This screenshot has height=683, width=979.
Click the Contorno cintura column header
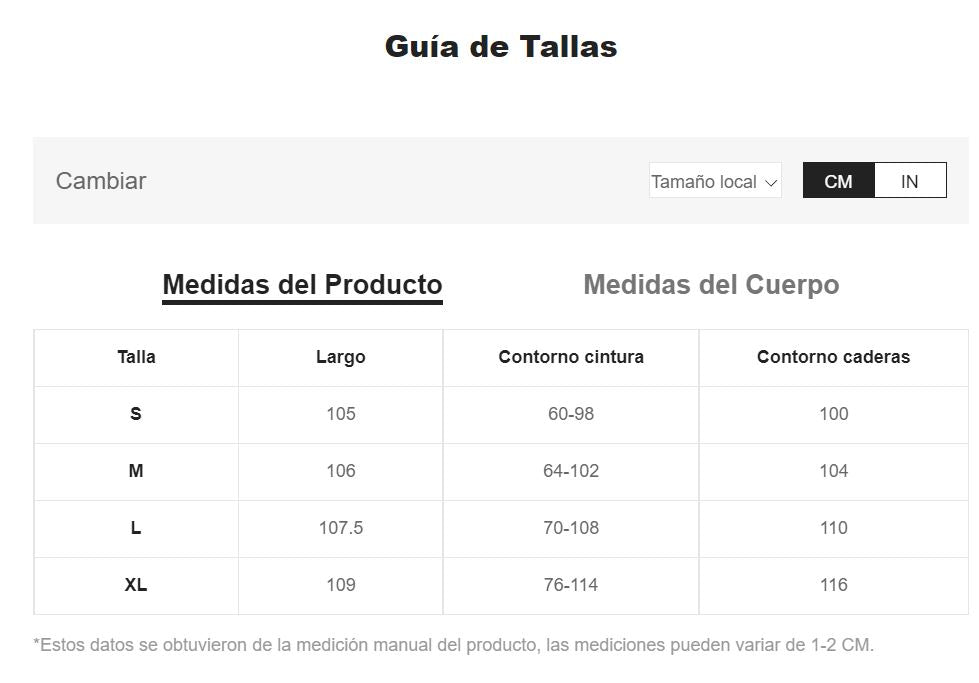click(x=571, y=357)
